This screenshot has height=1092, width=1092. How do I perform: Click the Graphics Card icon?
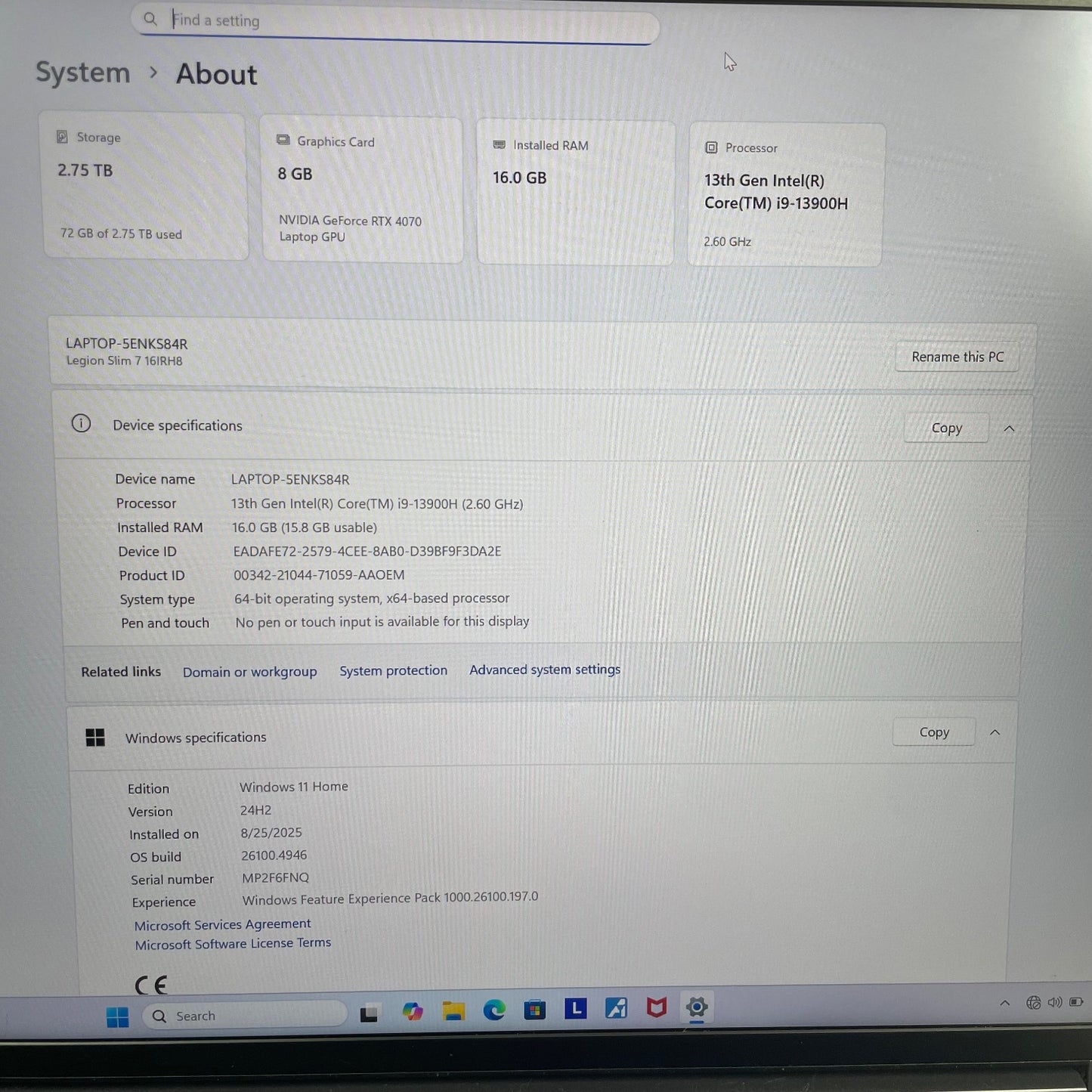[283, 141]
